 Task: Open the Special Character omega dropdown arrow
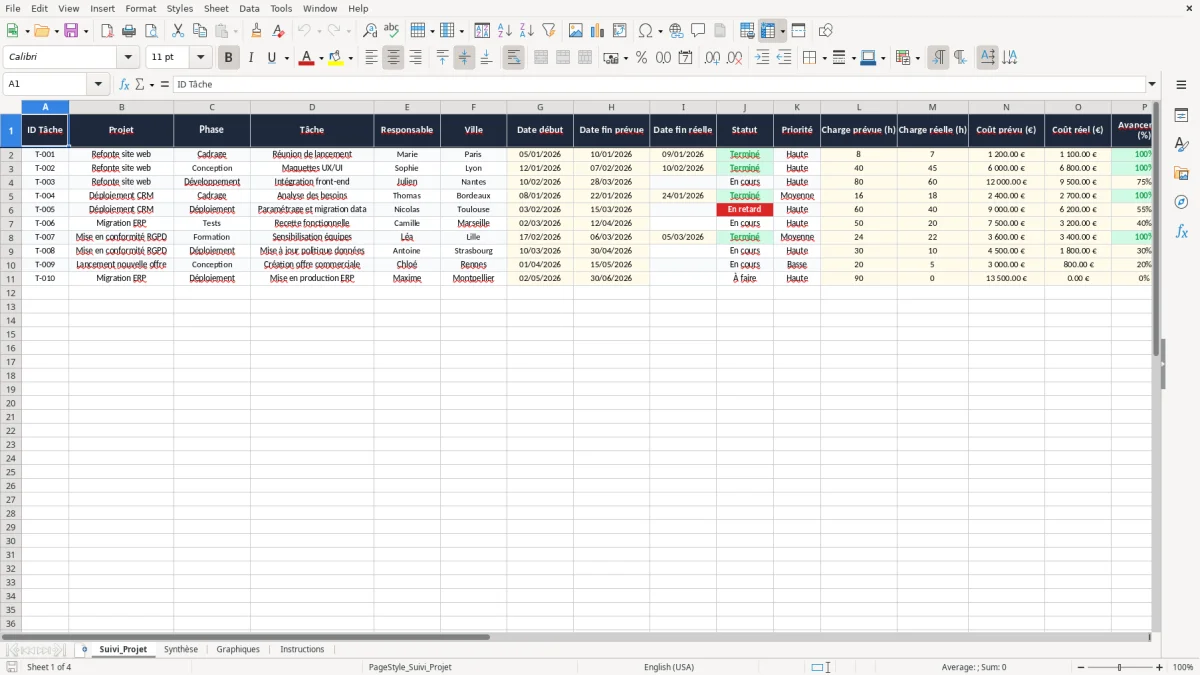coord(660,31)
